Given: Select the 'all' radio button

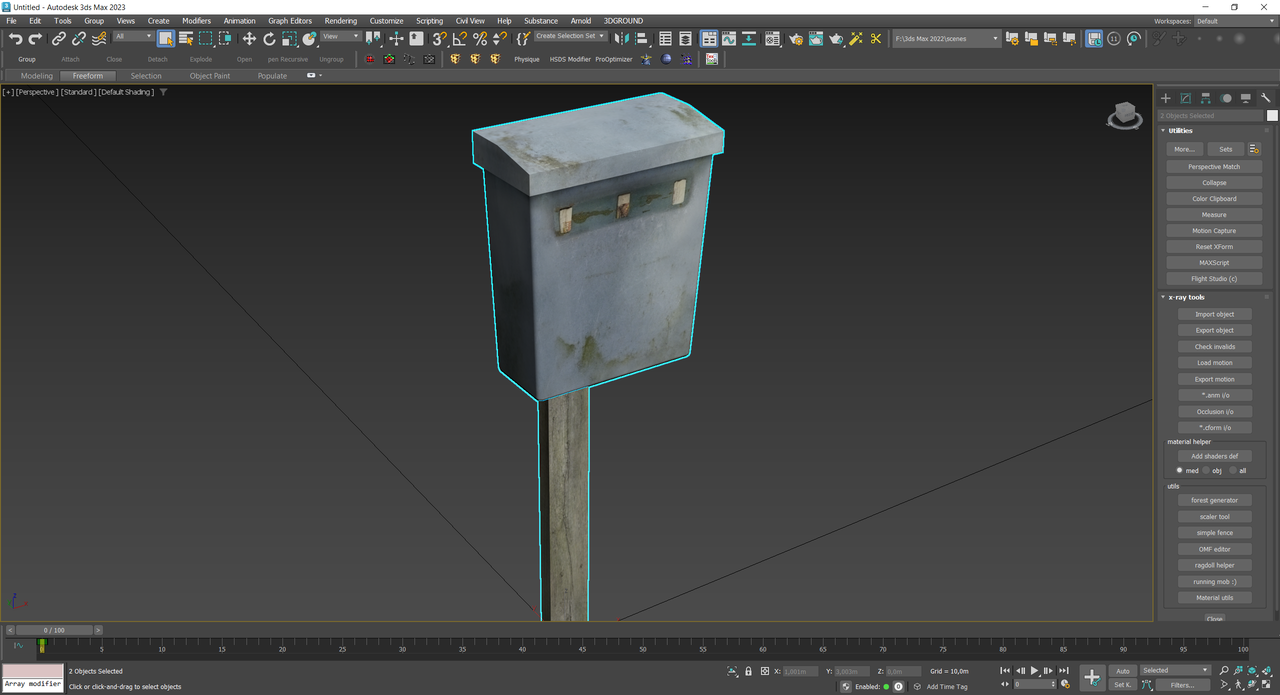Looking at the screenshot, I should [x=1232, y=470].
